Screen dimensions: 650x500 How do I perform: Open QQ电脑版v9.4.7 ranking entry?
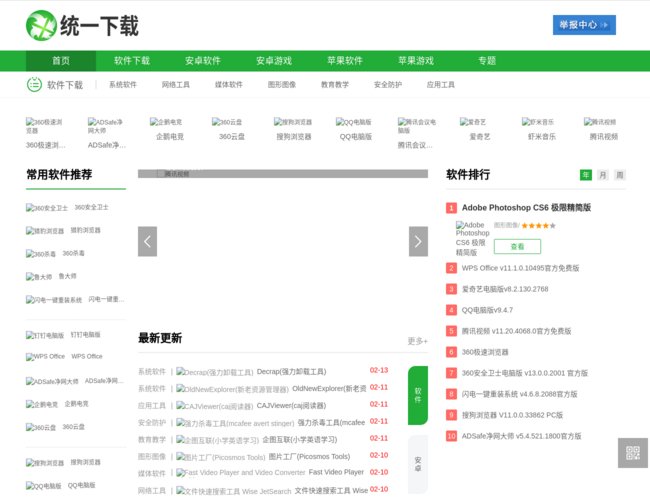coord(487,310)
